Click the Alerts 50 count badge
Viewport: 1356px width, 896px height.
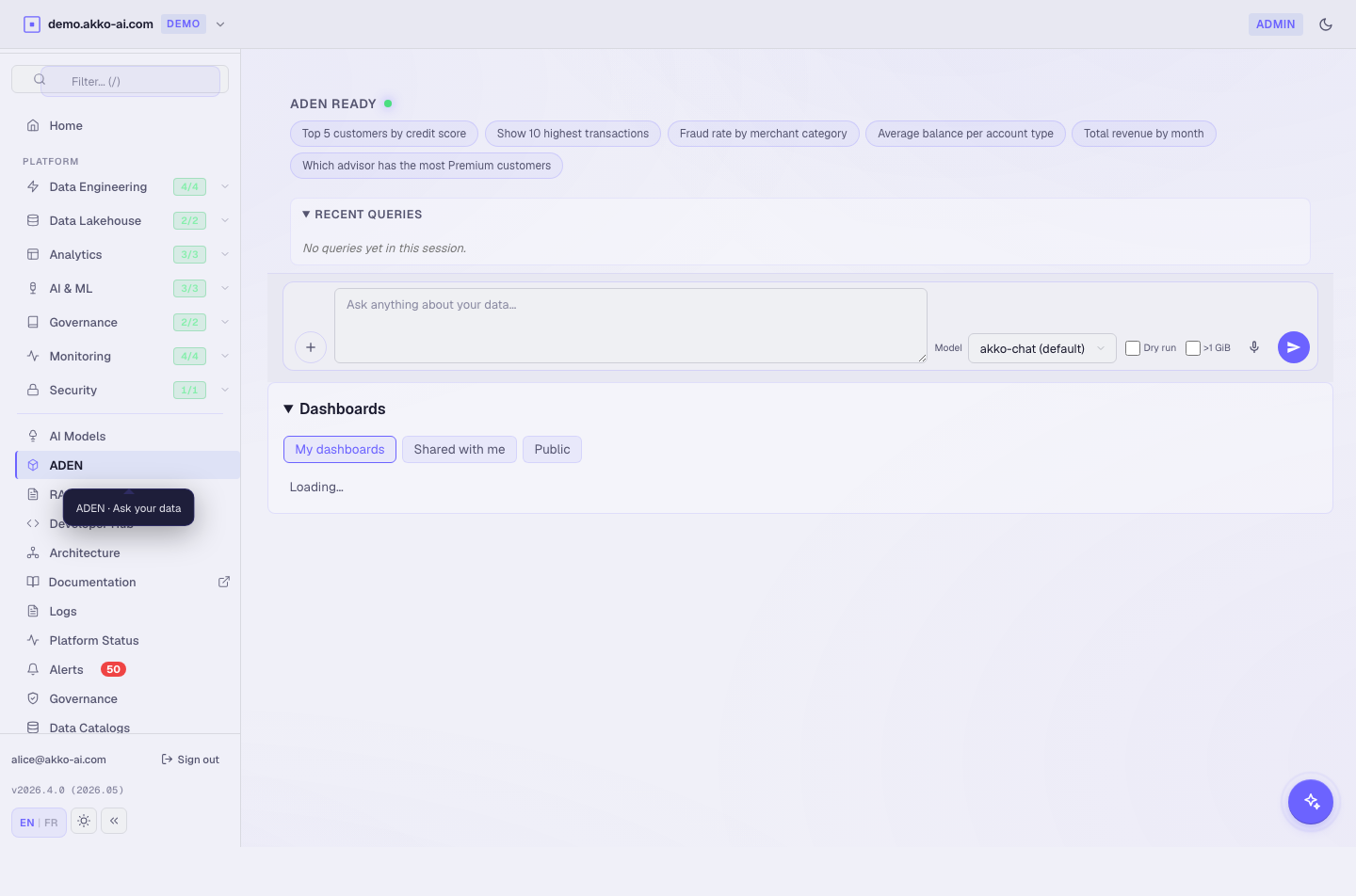113,669
